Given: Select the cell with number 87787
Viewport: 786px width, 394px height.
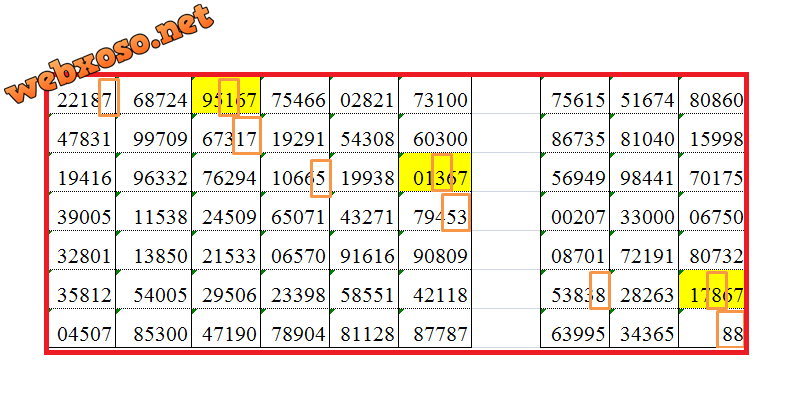Looking at the screenshot, I should [x=435, y=328].
